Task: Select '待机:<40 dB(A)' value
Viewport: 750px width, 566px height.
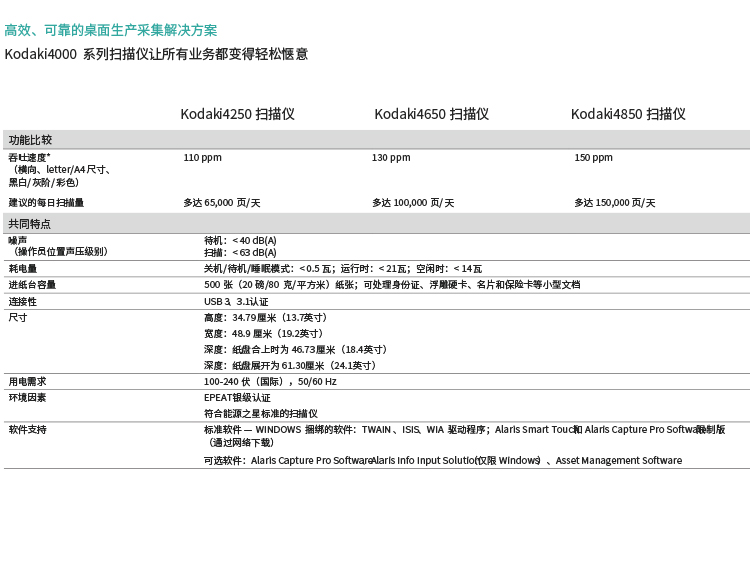Action: click(240, 240)
